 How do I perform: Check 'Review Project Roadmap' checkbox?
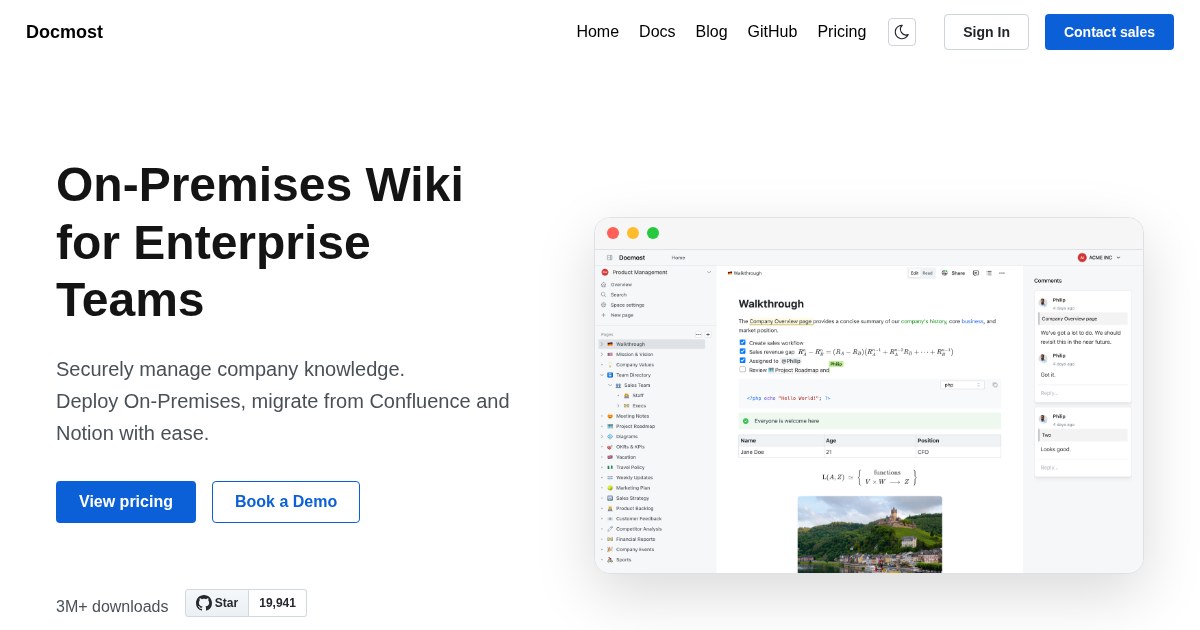point(742,369)
